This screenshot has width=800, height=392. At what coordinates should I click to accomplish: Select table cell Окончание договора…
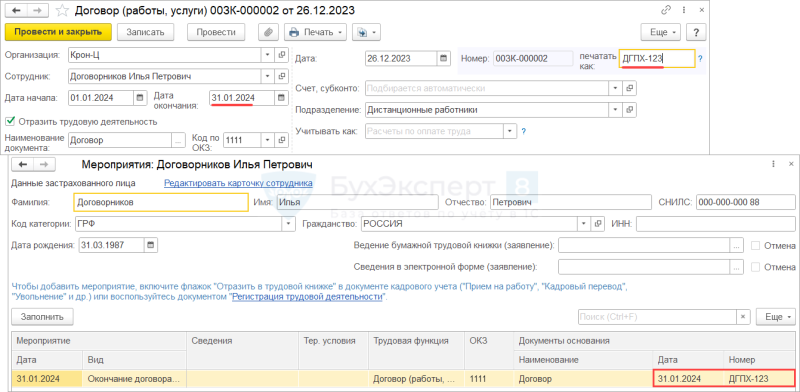(x=135, y=379)
